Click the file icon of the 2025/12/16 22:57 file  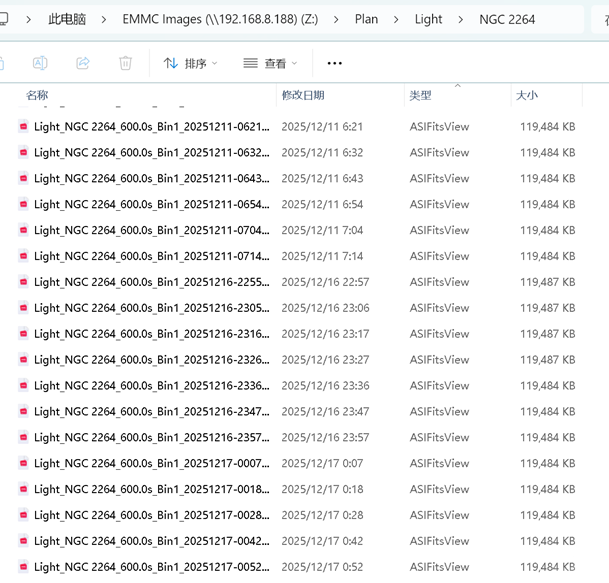[24, 282]
